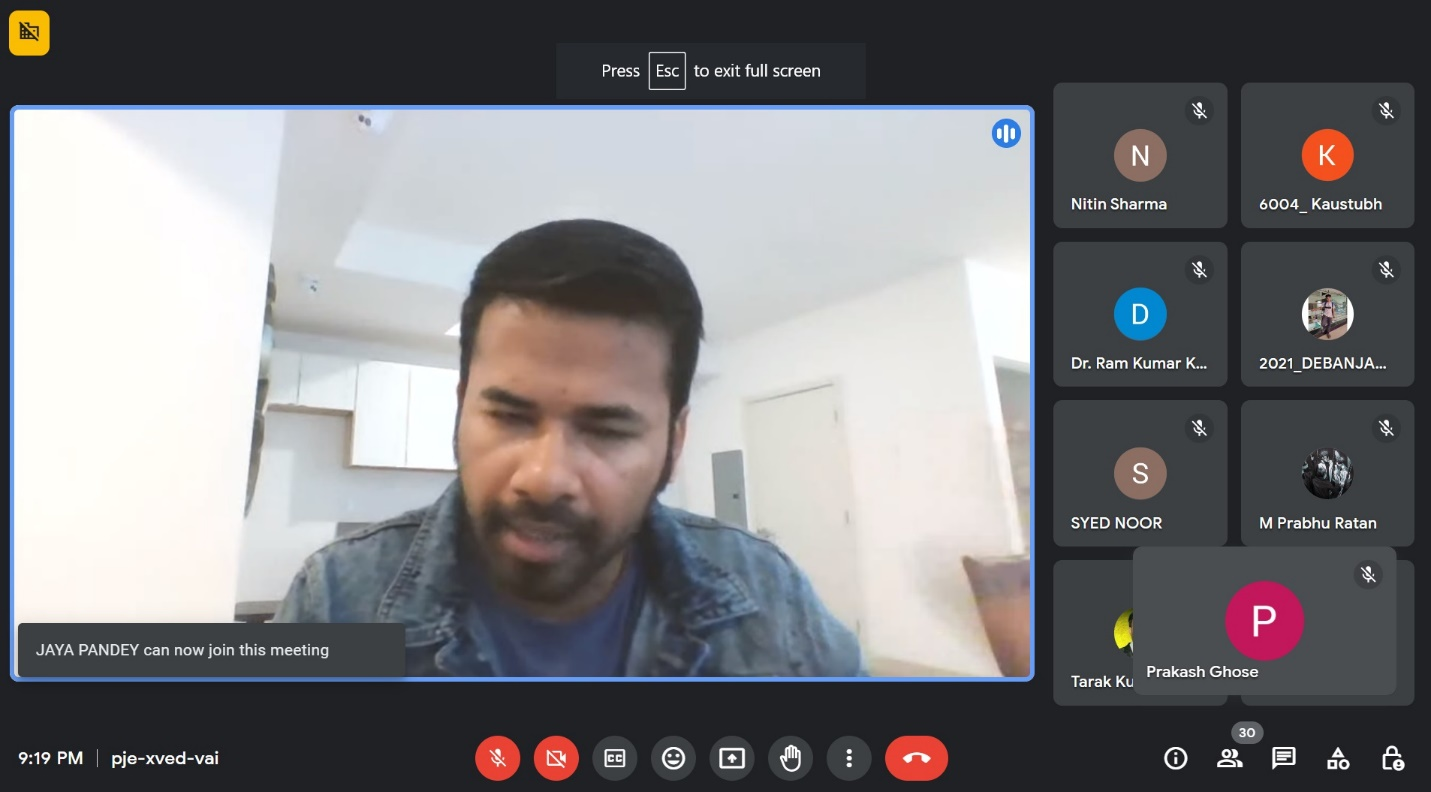The image size is (1431, 792).
Task: Unmute the microphone in the bottom bar
Action: pyautogui.click(x=497, y=759)
